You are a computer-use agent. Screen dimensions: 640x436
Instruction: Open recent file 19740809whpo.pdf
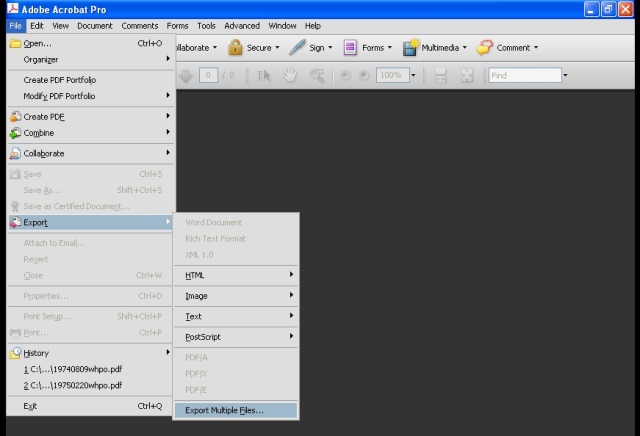91,369
